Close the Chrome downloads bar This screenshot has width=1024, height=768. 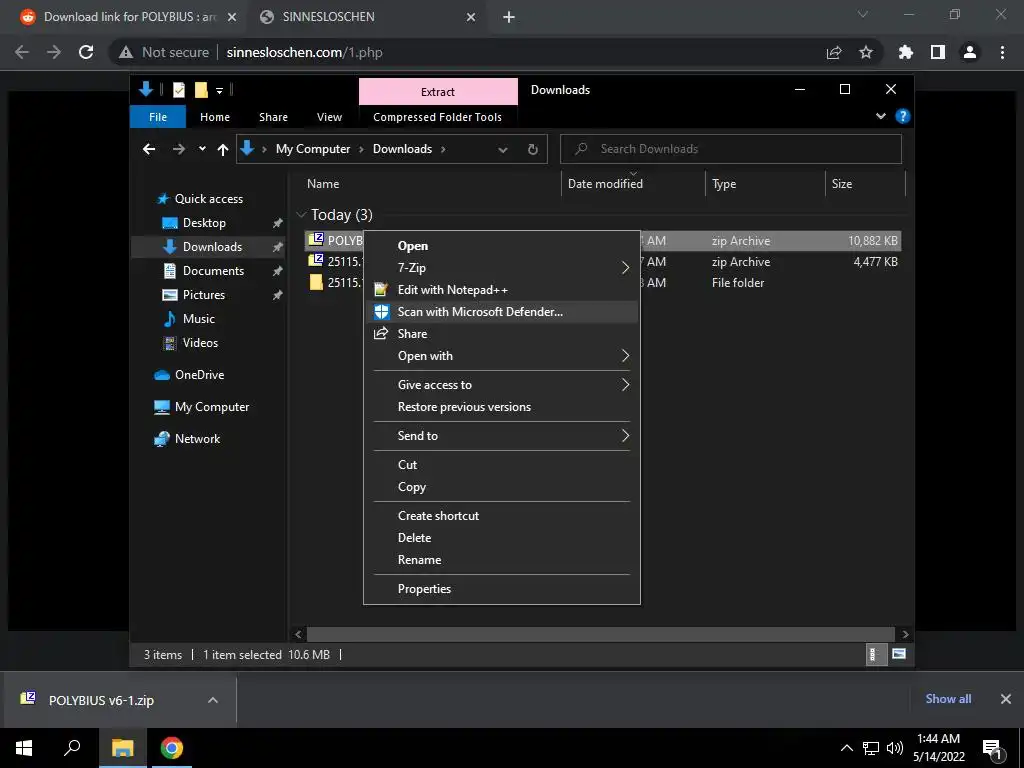click(x=1006, y=699)
